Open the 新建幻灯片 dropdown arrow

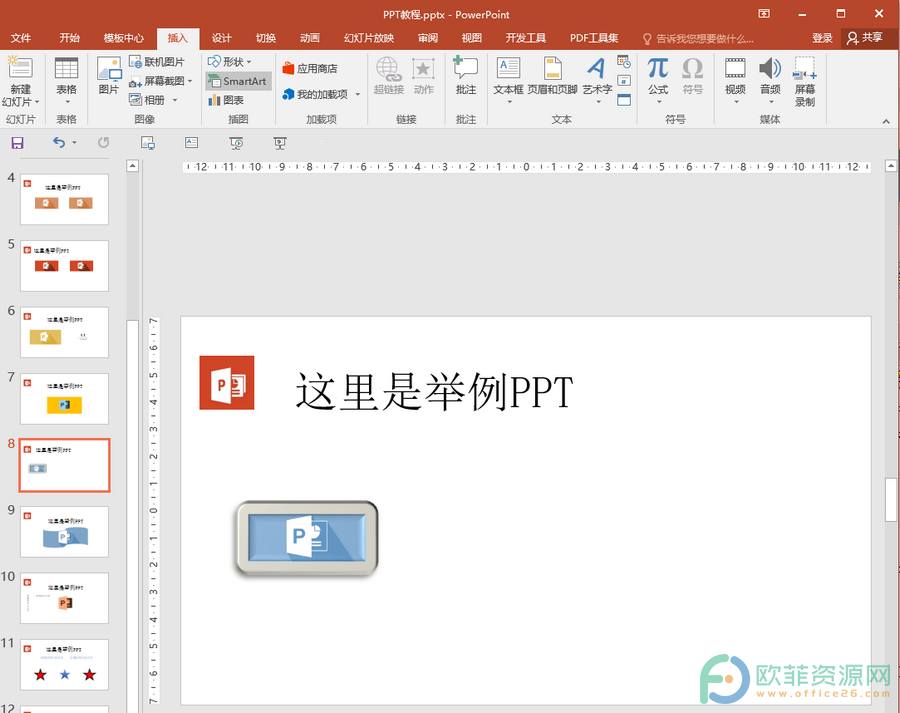[37, 102]
